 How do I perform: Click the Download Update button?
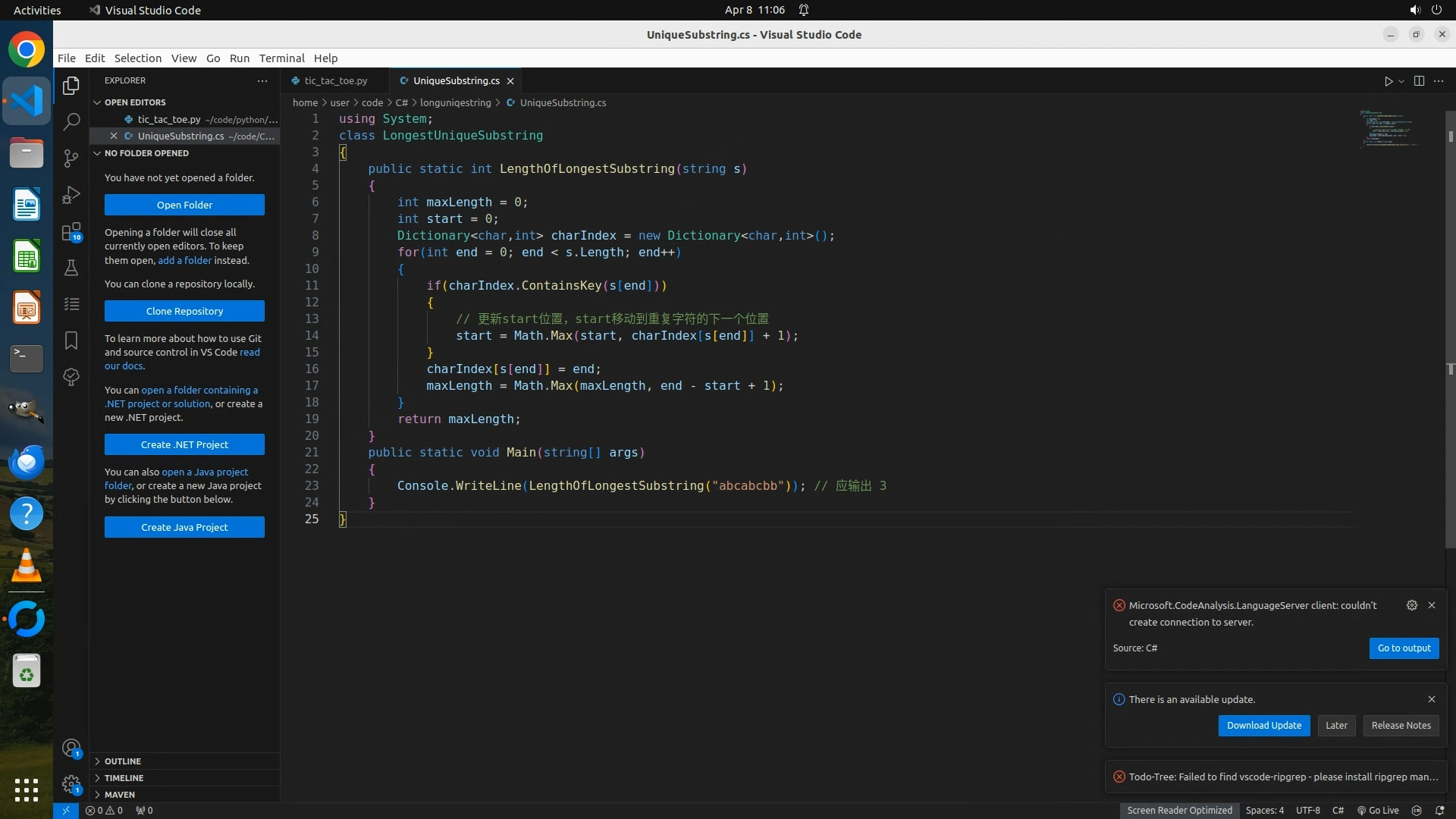(x=1263, y=725)
